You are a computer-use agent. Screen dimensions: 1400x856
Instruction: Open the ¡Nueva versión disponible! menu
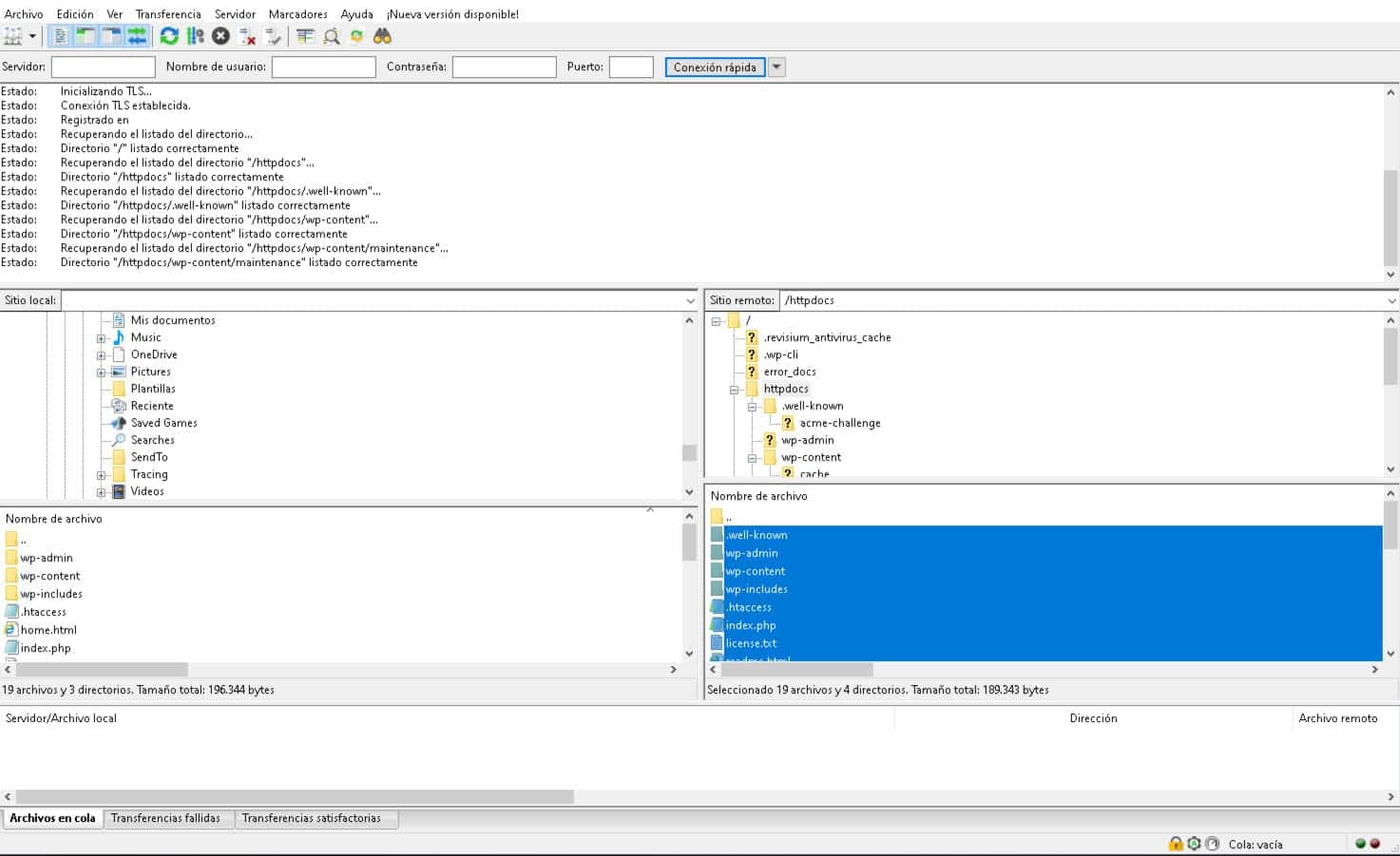click(452, 14)
